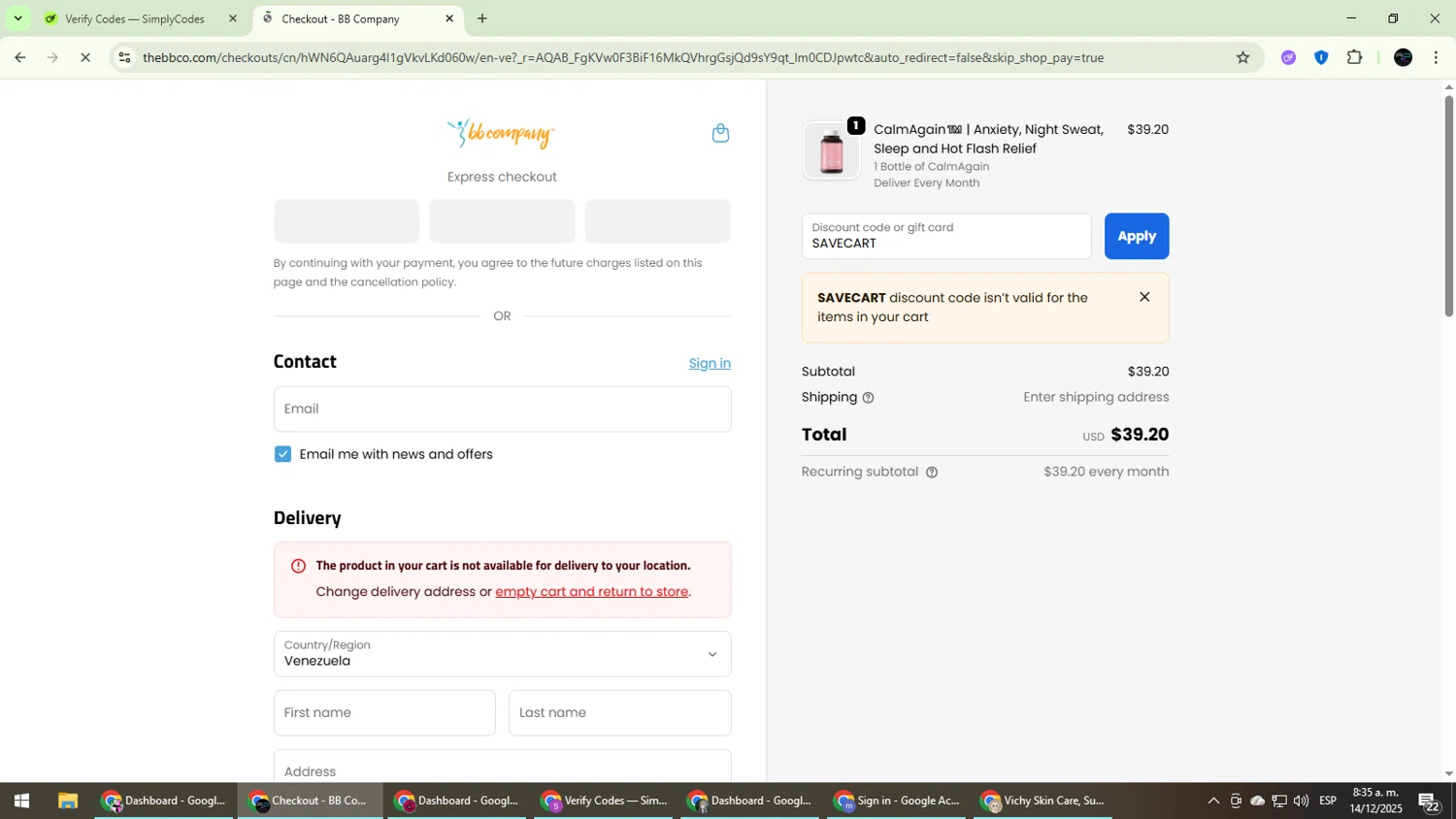The height and width of the screenshot is (819, 1456).
Task: Open the volume control in system tray
Action: [x=1301, y=801]
